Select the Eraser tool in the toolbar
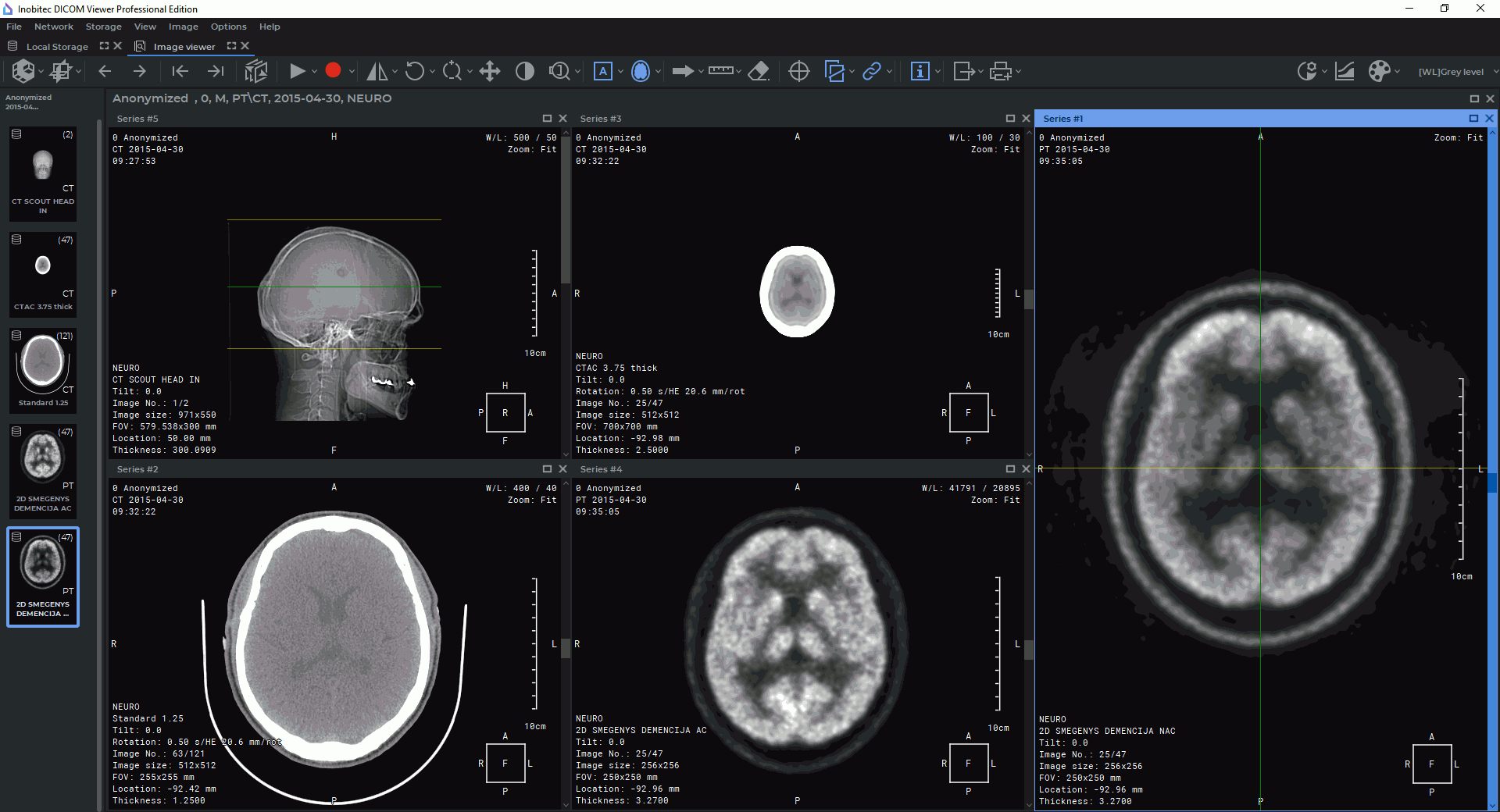This screenshot has height=812, width=1500. (x=759, y=72)
